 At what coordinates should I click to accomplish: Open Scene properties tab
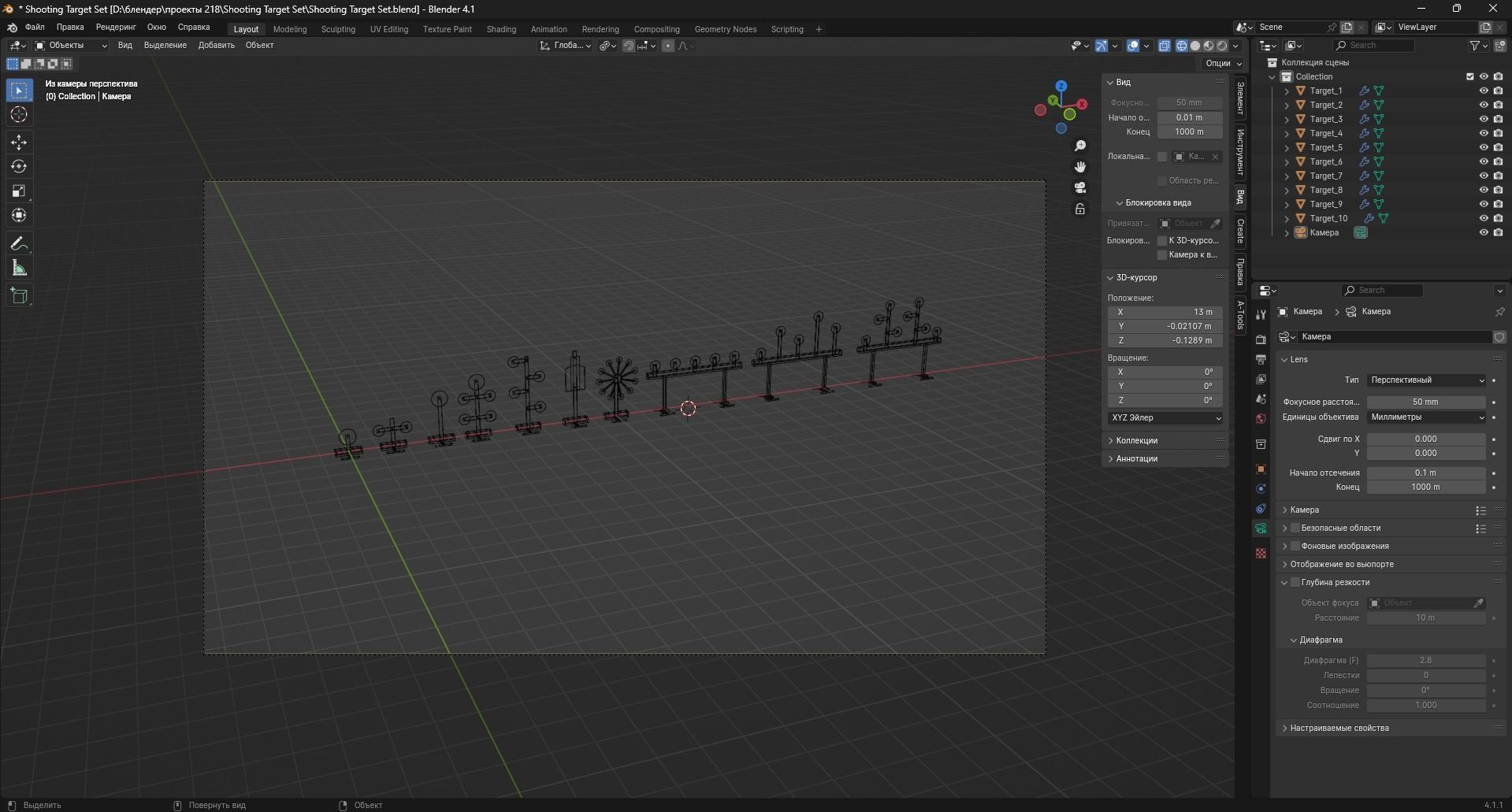point(1261,399)
